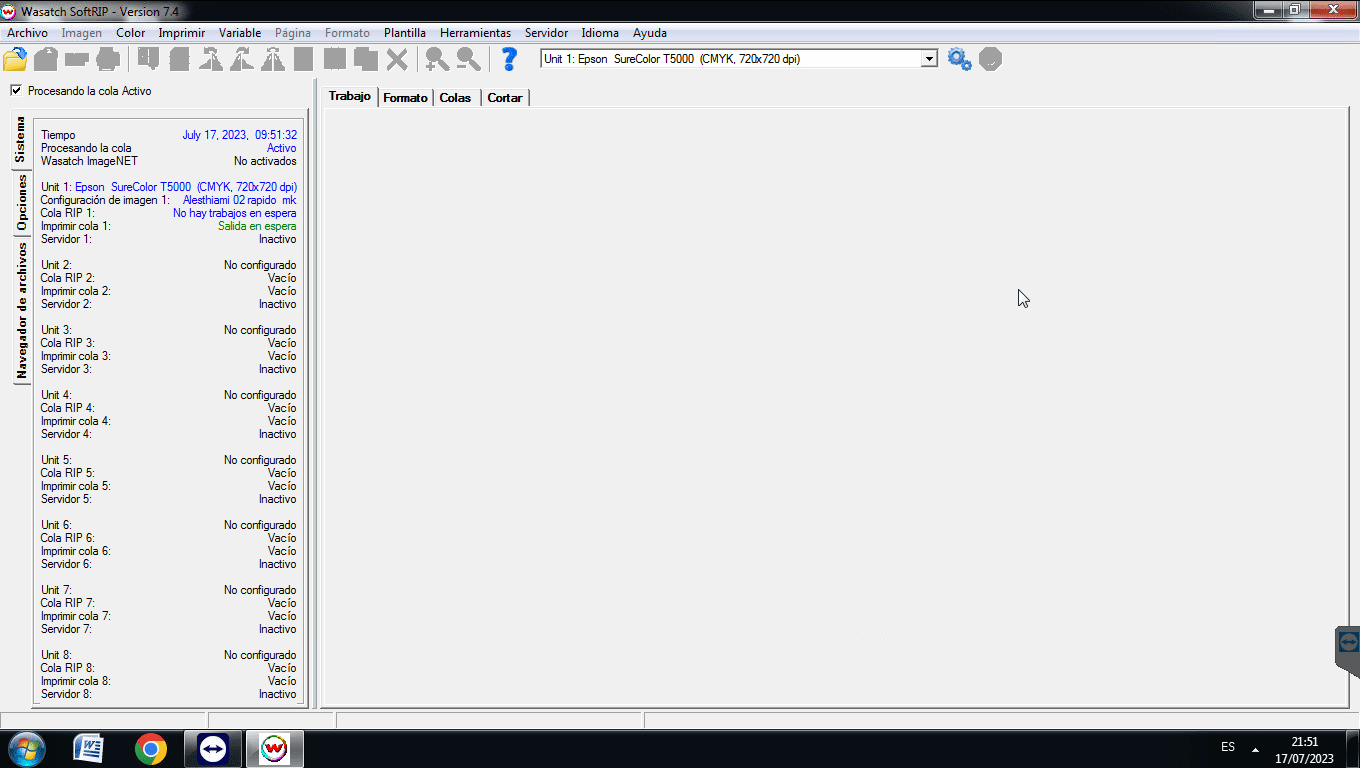The width and height of the screenshot is (1360, 768).
Task: Open the Herramientas menu
Action: pyautogui.click(x=475, y=33)
